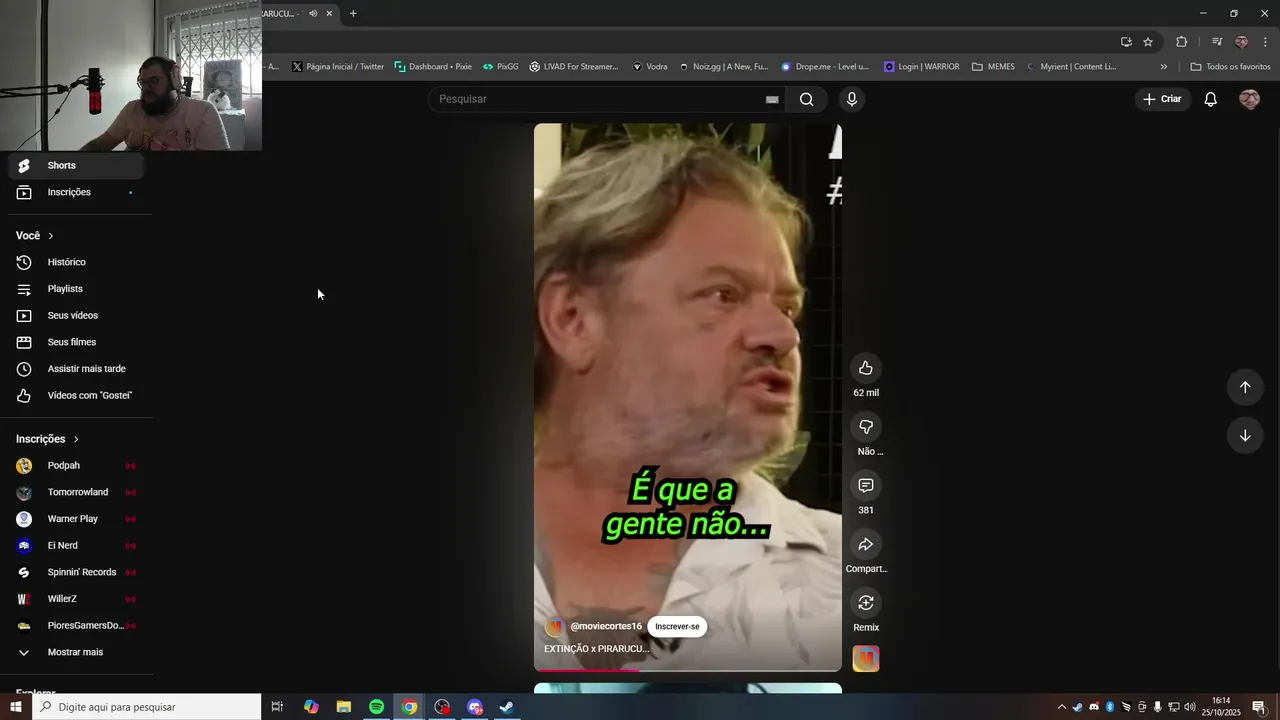The height and width of the screenshot is (720, 1280).
Task: Click the Criar button
Action: click(x=1162, y=99)
